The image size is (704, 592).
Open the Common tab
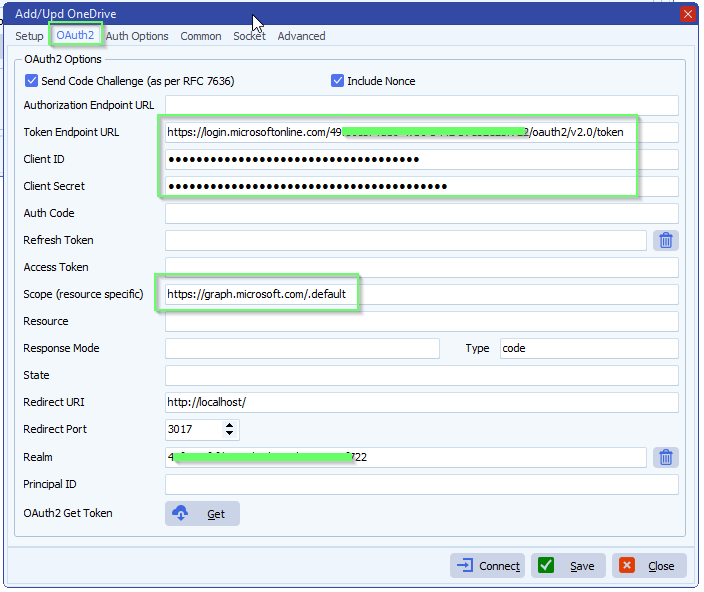click(x=201, y=36)
